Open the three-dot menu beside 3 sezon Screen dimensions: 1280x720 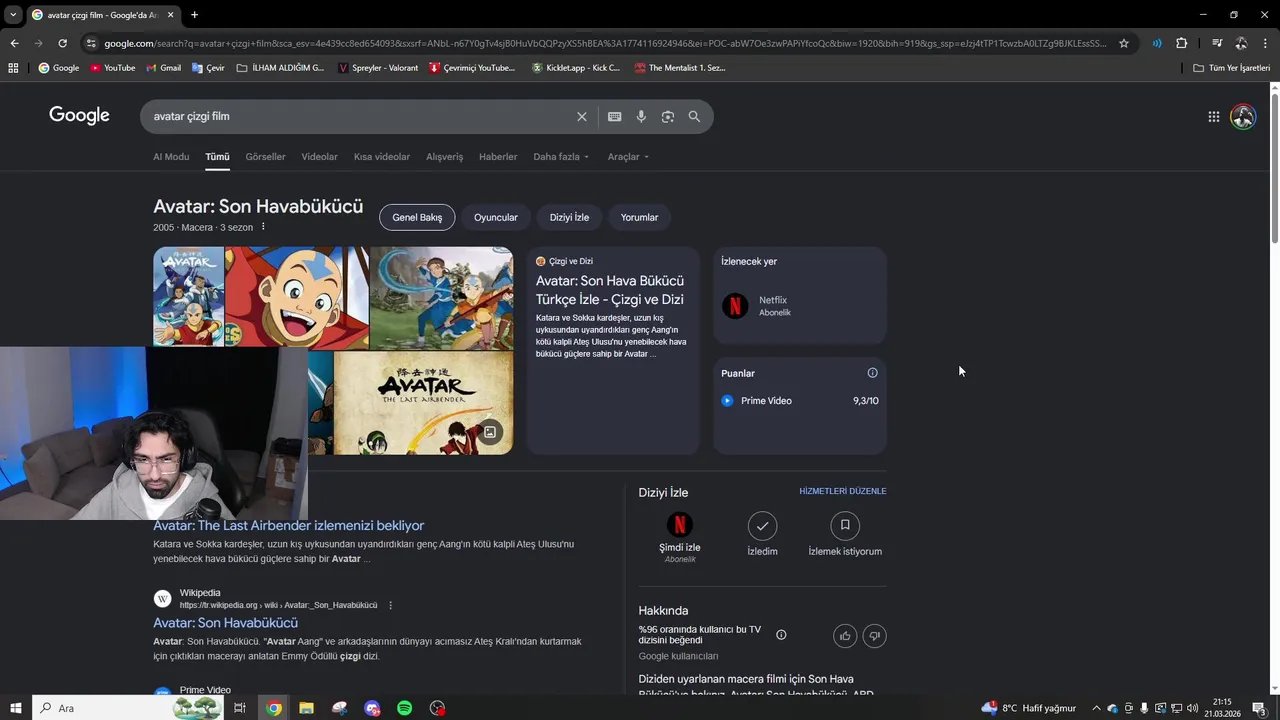[263, 227]
